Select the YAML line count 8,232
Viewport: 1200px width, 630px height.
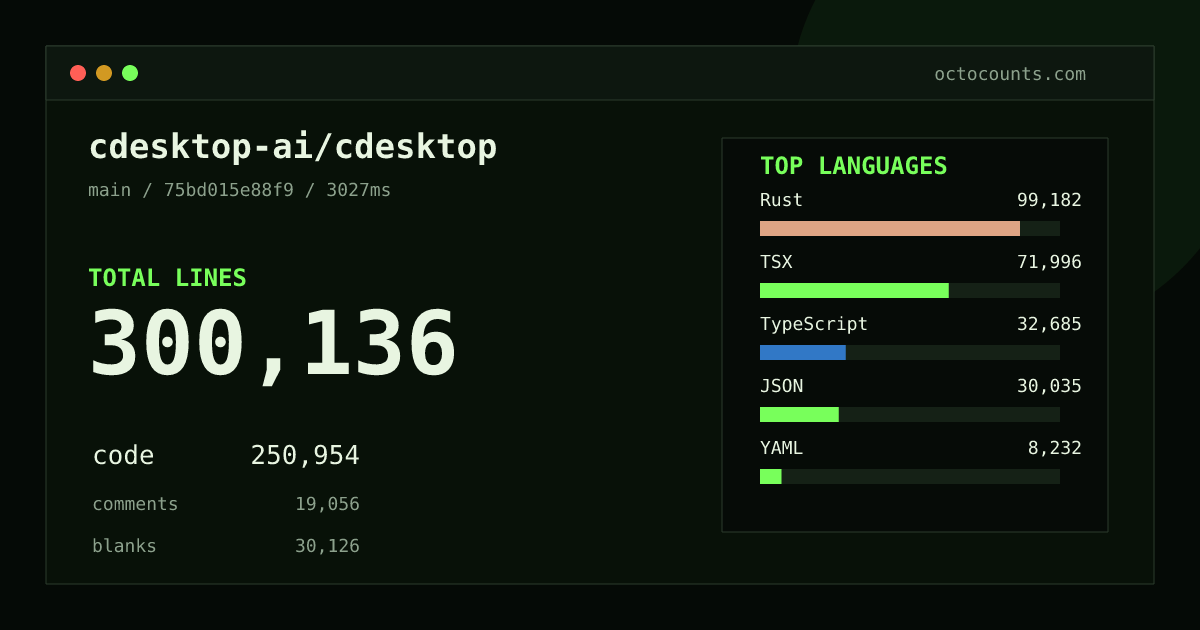(1055, 448)
